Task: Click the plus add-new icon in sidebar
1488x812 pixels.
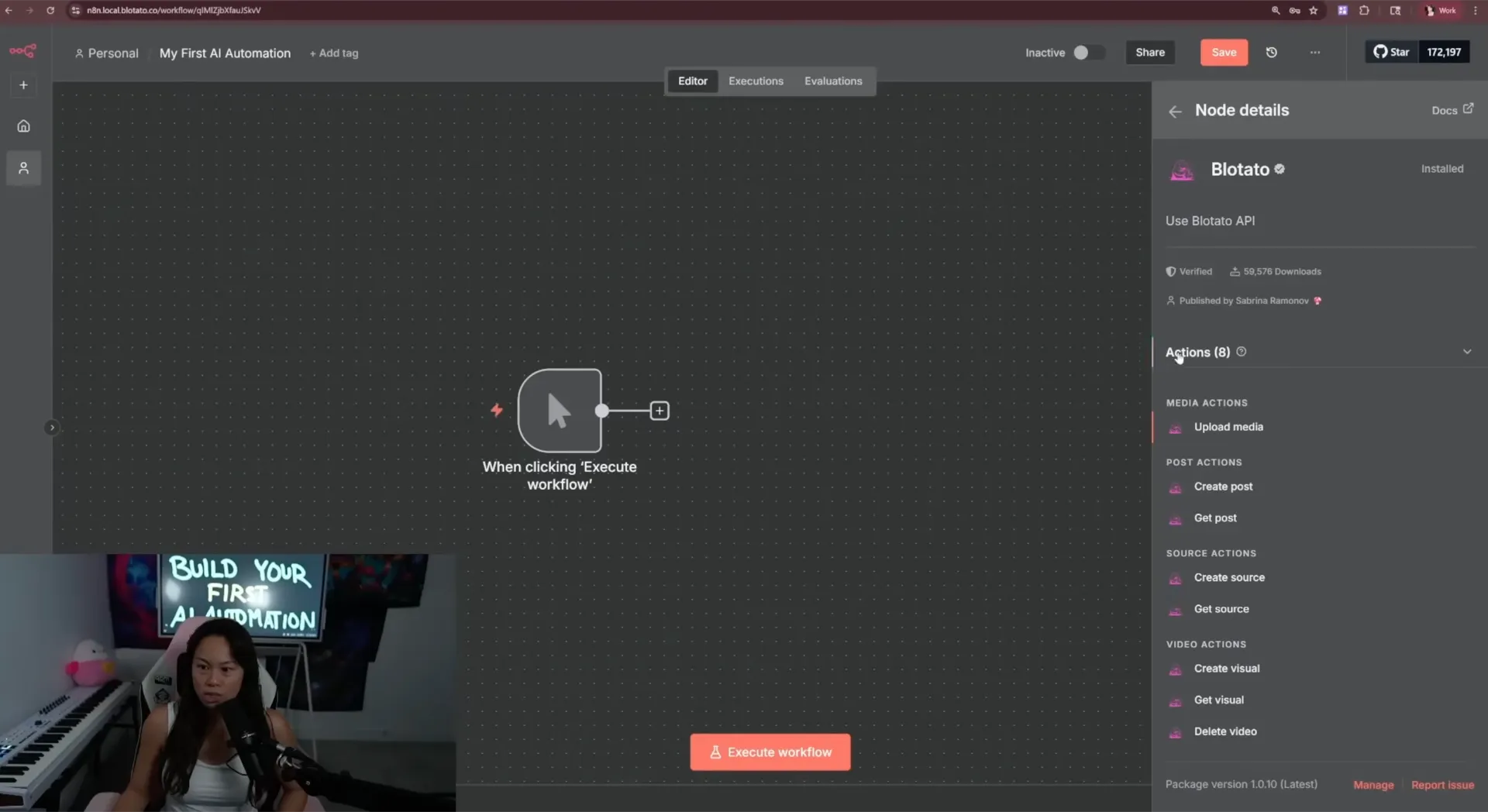Action: (23, 85)
